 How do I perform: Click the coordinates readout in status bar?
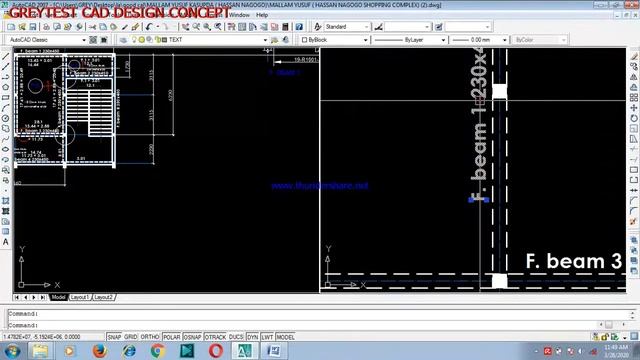coord(42,337)
